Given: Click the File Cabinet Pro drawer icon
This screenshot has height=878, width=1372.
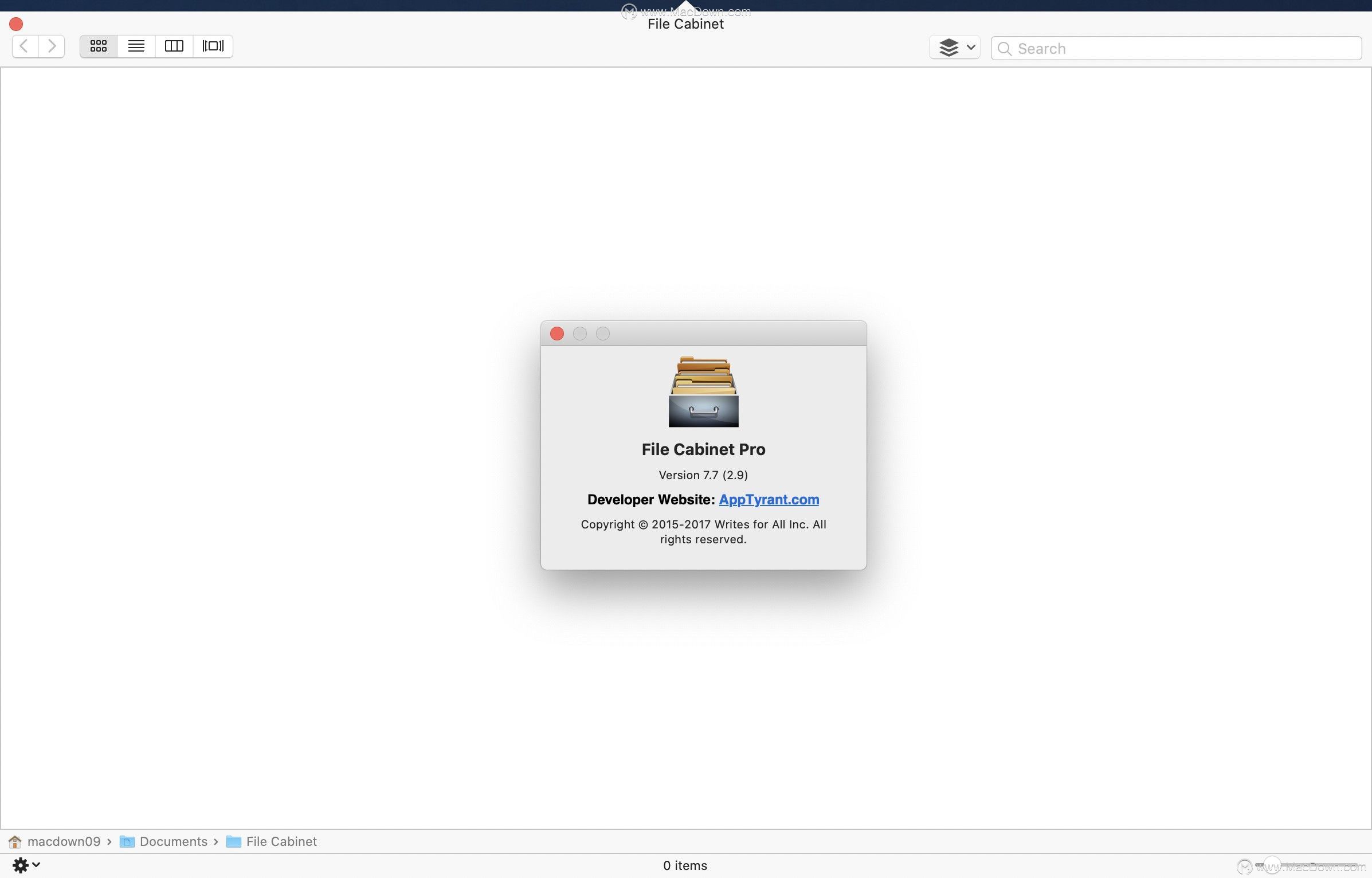Looking at the screenshot, I should coord(704,392).
